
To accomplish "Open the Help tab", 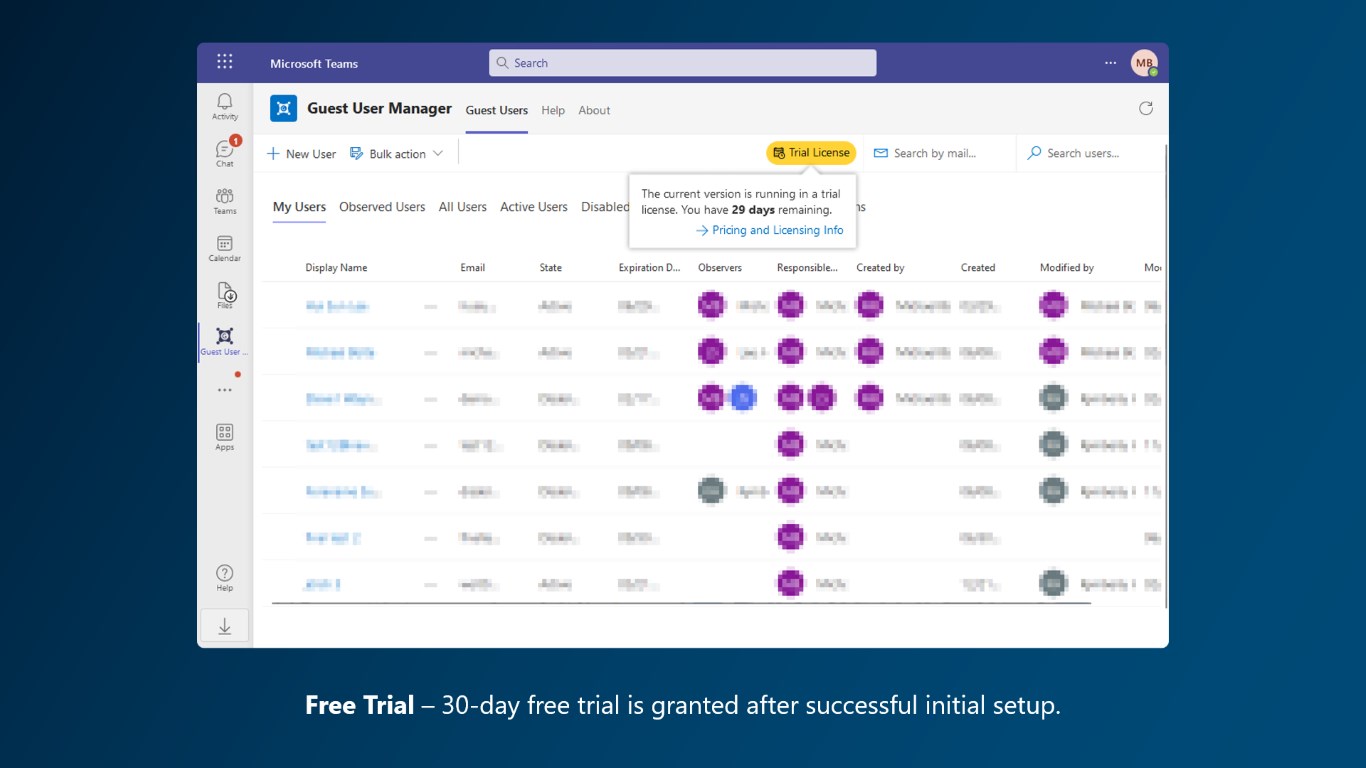I will pos(553,110).
